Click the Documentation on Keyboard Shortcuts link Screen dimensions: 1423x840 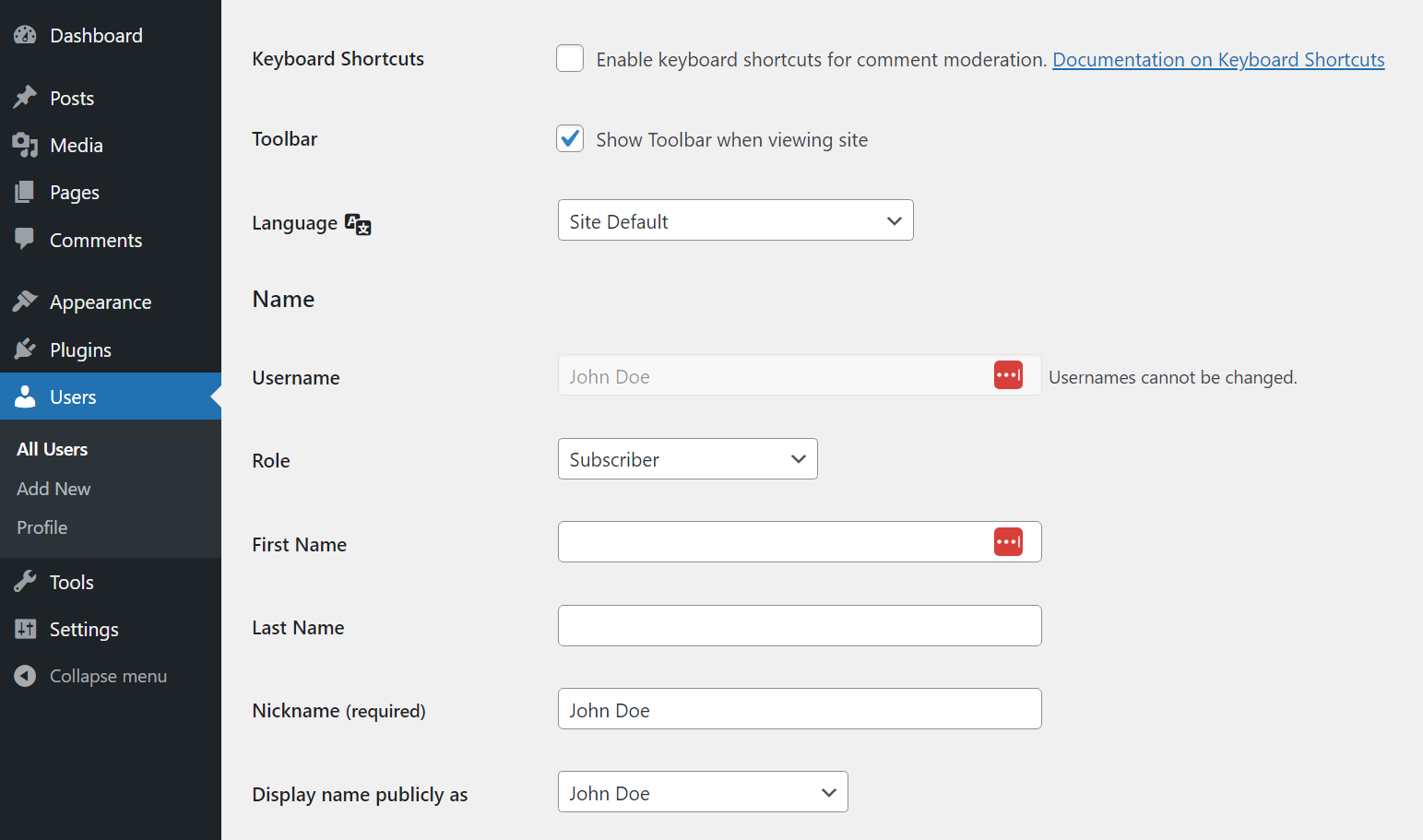click(x=1218, y=59)
